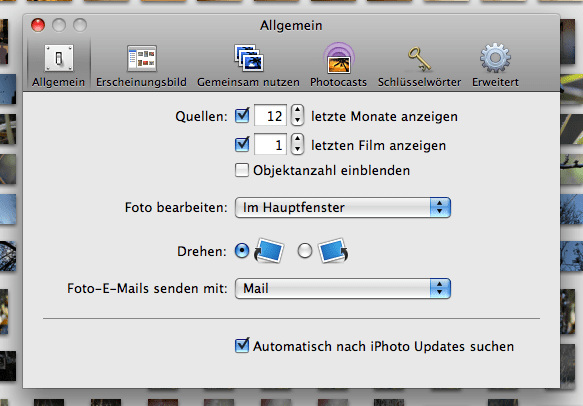Click the Film count field showing 1

(x=270, y=144)
